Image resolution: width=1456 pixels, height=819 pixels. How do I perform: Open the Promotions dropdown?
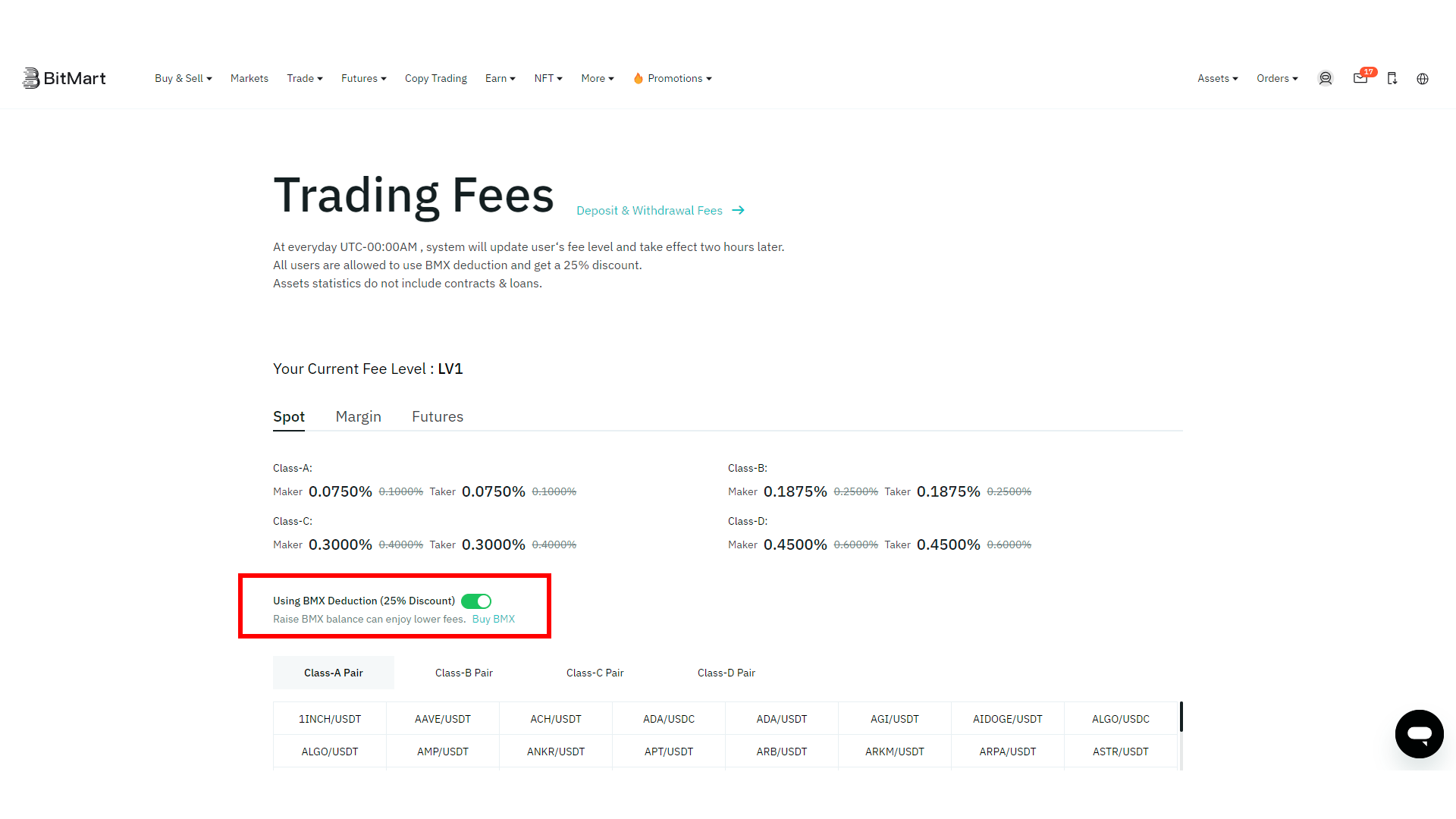coord(673,78)
